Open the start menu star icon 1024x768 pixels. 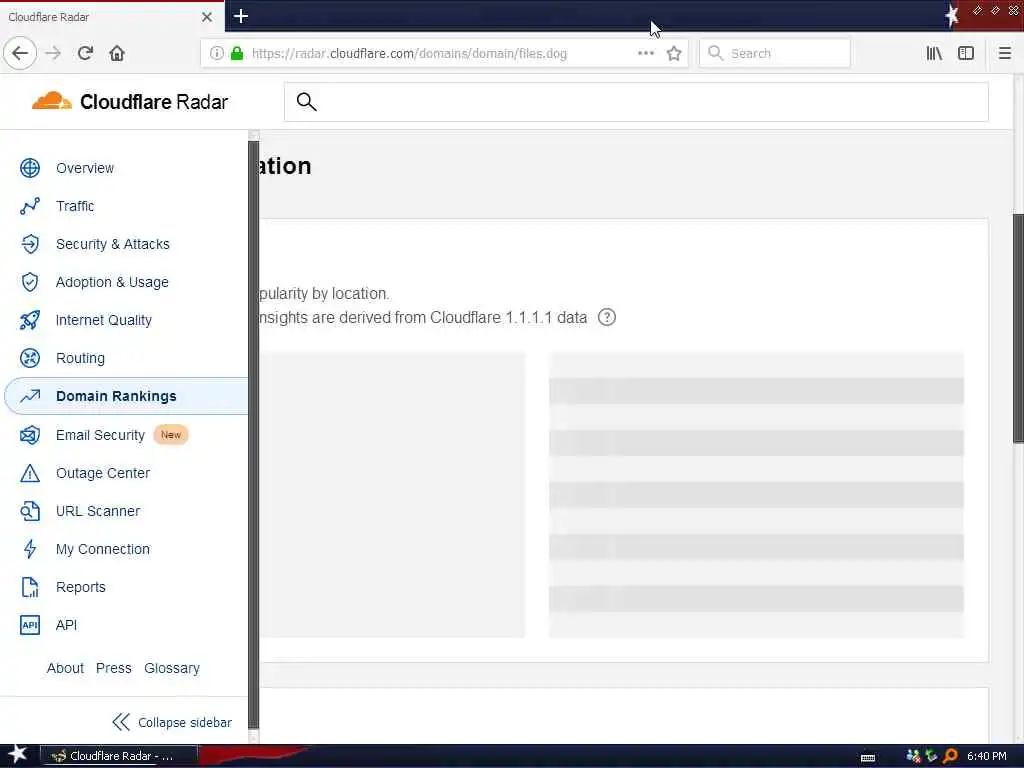[18, 755]
